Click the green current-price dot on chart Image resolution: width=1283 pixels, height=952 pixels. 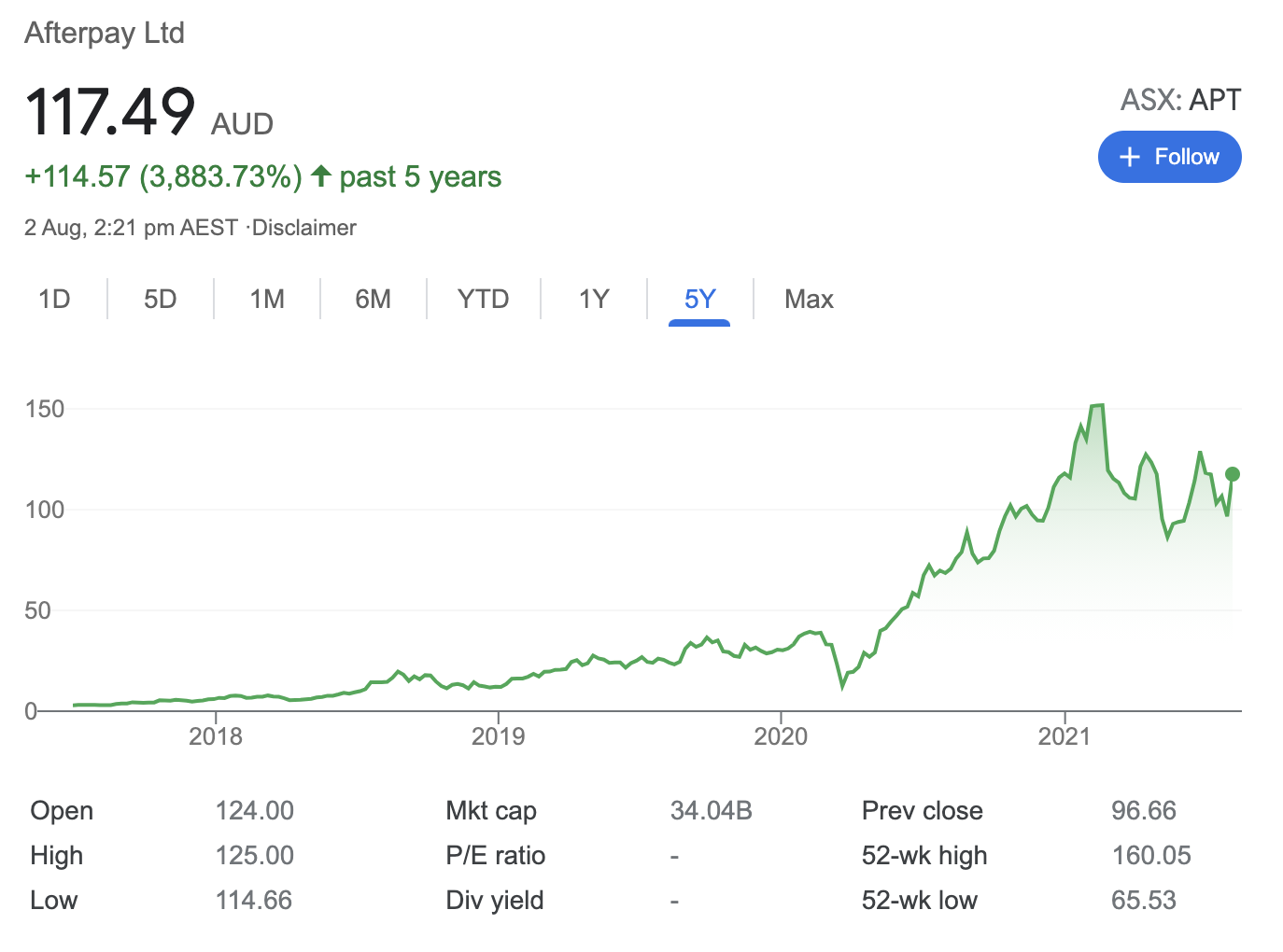pos(1233,474)
